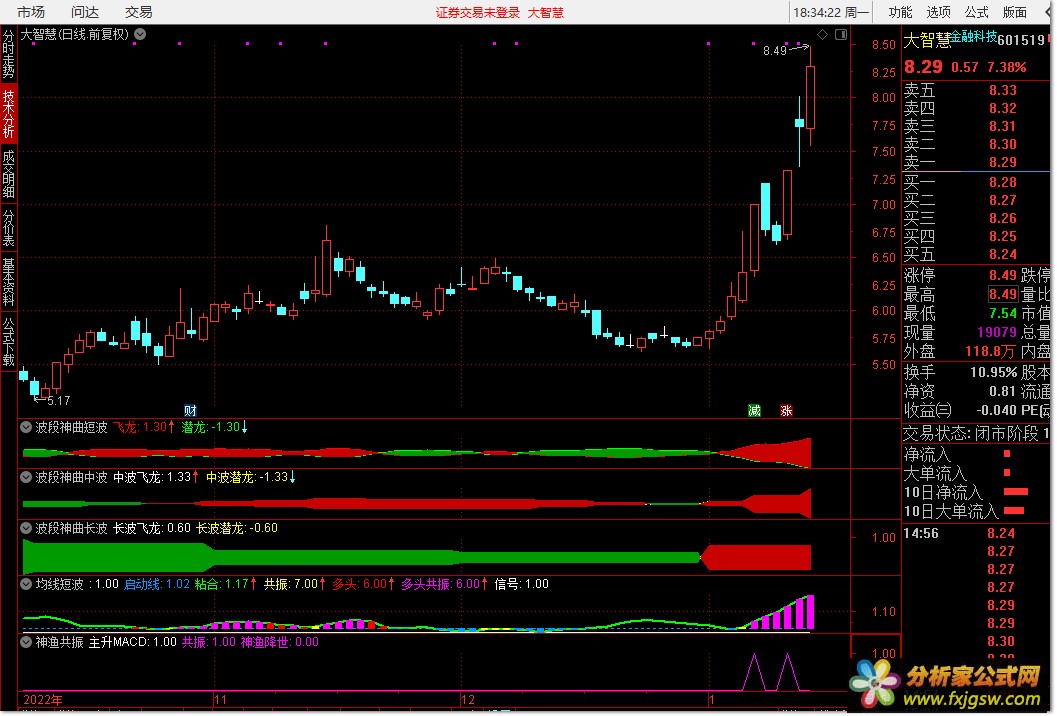
Task: Open the 选项 menu
Action: (938, 12)
